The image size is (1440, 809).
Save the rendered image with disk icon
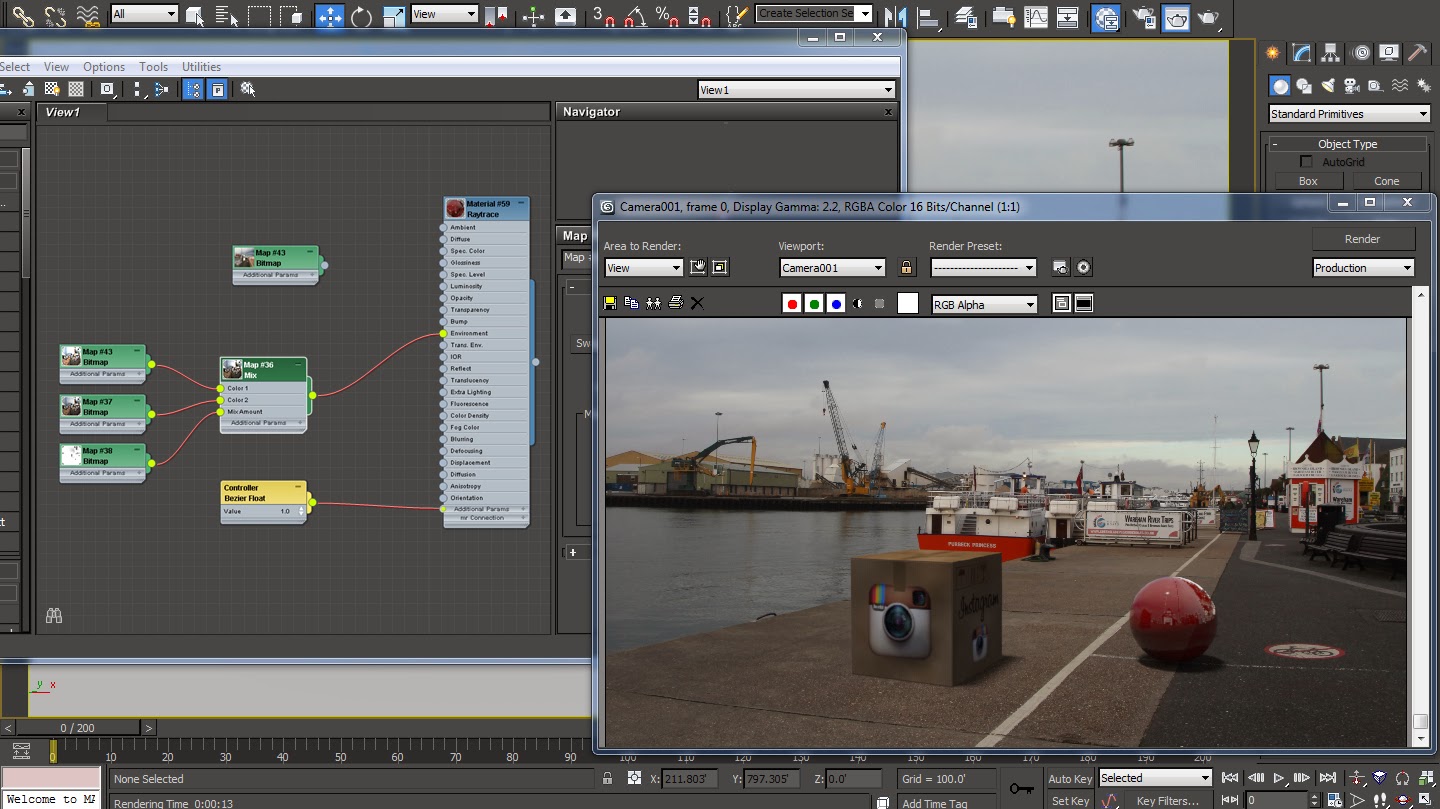coord(610,303)
